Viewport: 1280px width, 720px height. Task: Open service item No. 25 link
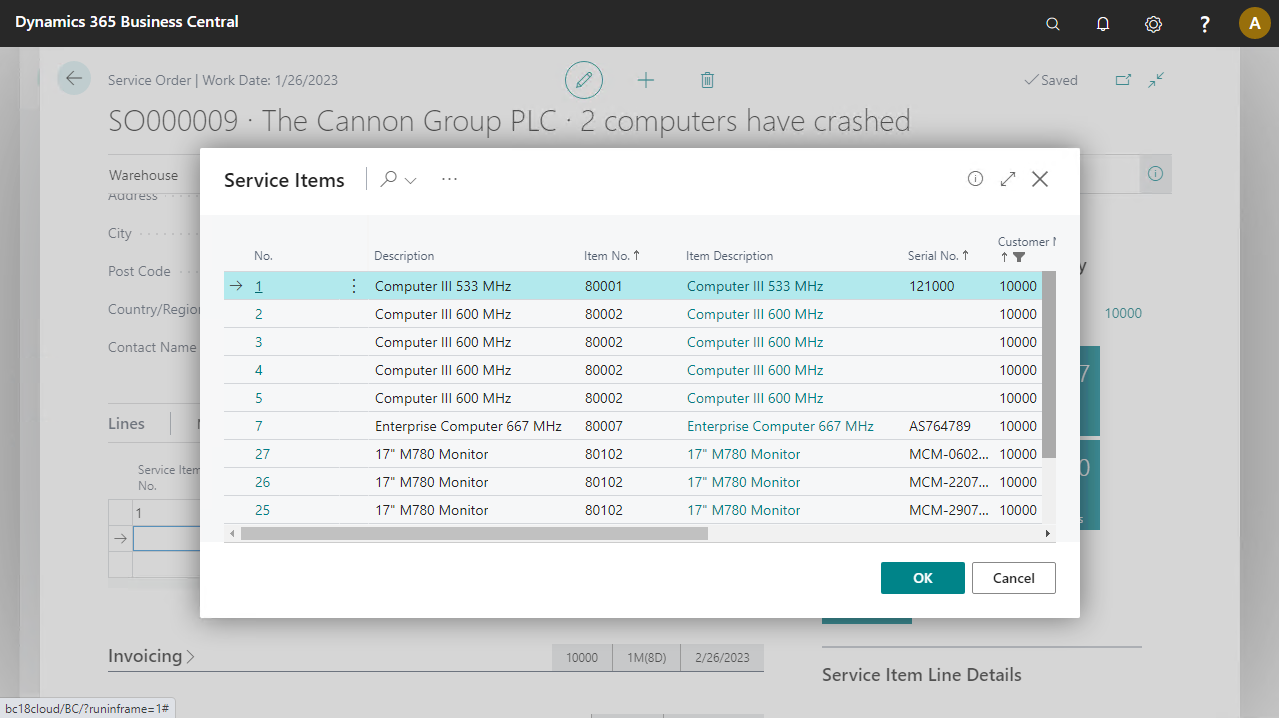pos(262,510)
